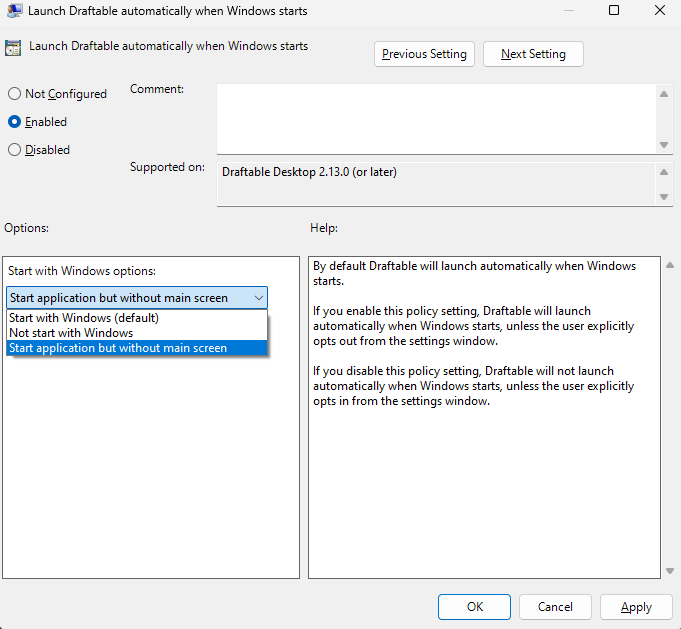Click the 'Comment:' label
Viewport: 681px width, 629px height.
tap(157, 89)
